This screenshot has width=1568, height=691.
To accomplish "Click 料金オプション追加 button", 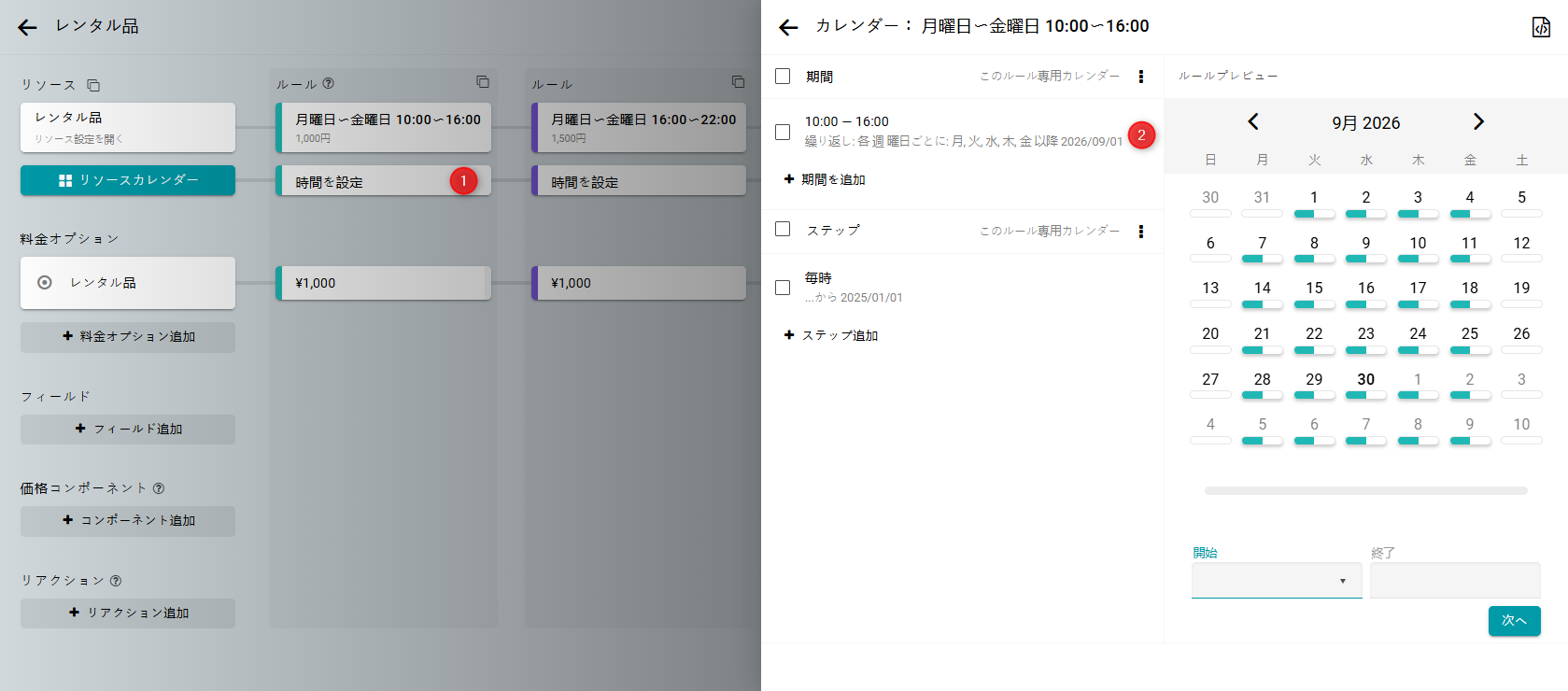I will (128, 337).
